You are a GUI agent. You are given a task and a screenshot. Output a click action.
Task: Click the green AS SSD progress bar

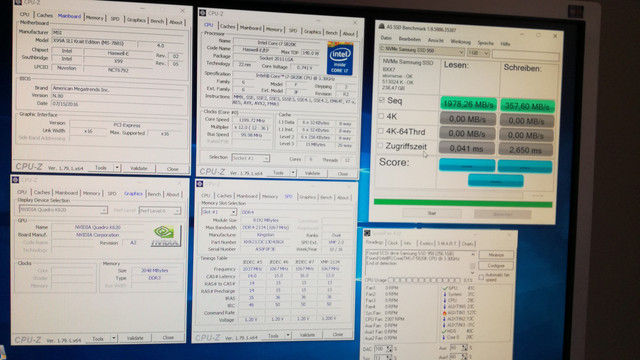[x=463, y=203]
